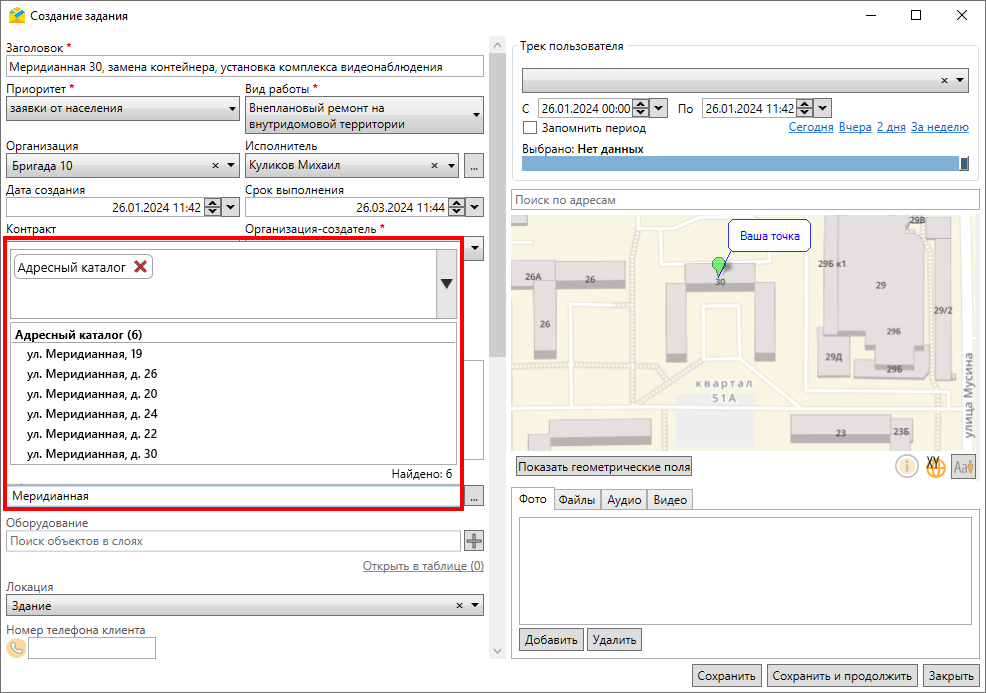Switch to the Файлы tab
Image resolution: width=986 pixels, height=693 pixels.
tap(577, 500)
